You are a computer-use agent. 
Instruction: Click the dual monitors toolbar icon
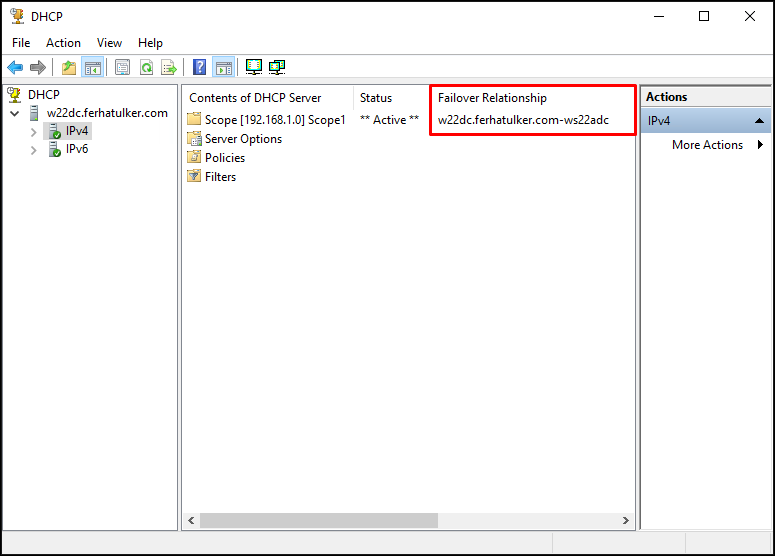(x=277, y=67)
